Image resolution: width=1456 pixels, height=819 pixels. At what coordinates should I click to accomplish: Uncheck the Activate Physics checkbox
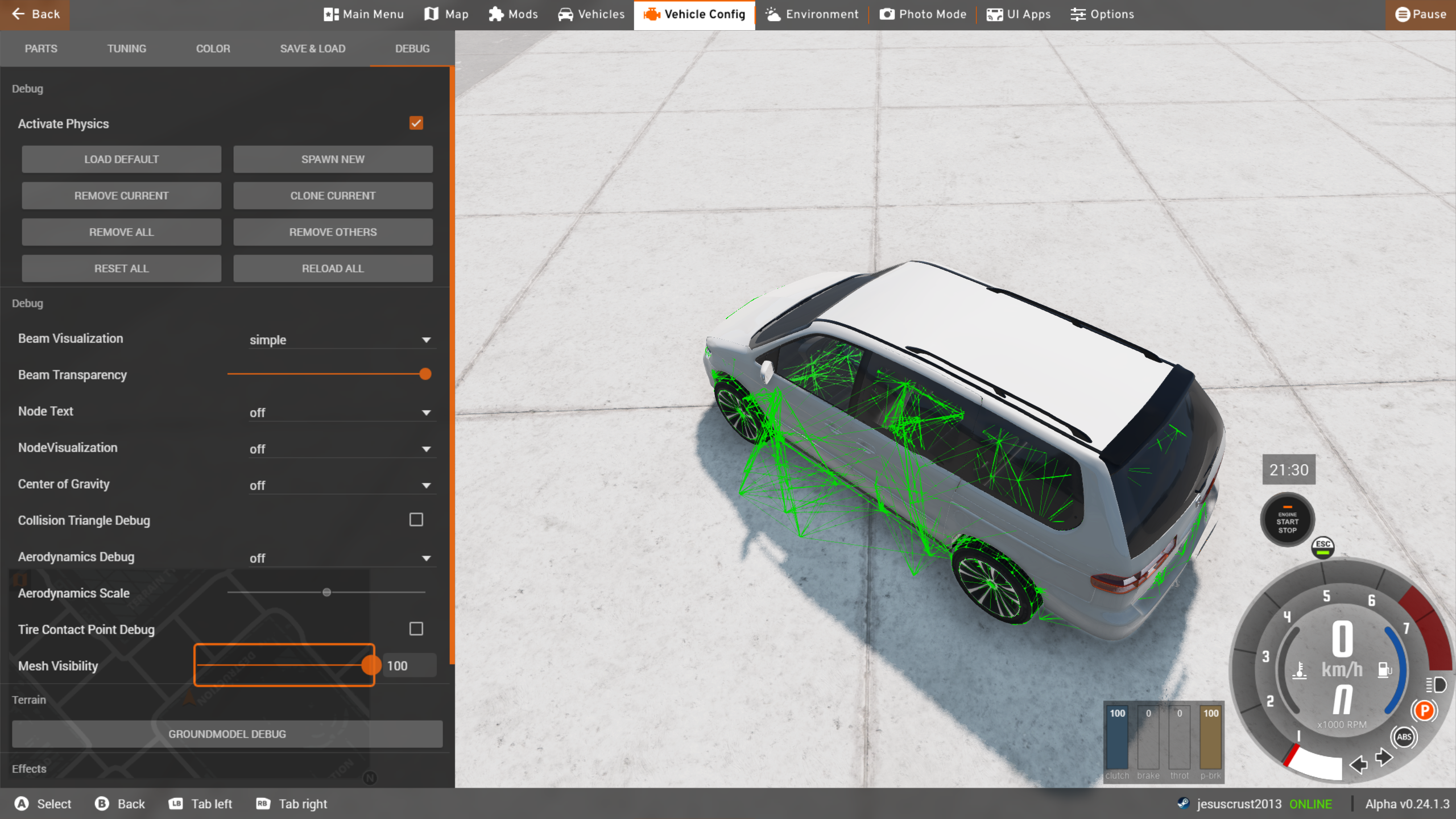(416, 123)
